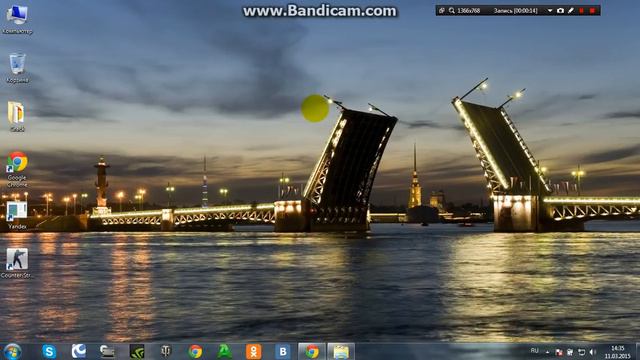Open the Recycle Bin desktop icon
This screenshot has width=640, height=360.
pyautogui.click(x=17, y=68)
